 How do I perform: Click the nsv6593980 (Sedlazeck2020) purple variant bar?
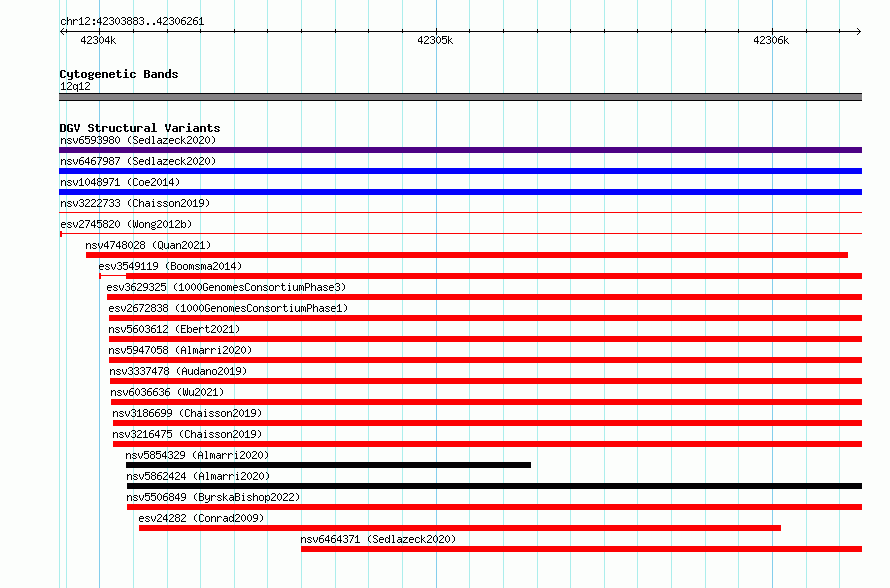click(x=460, y=150)
